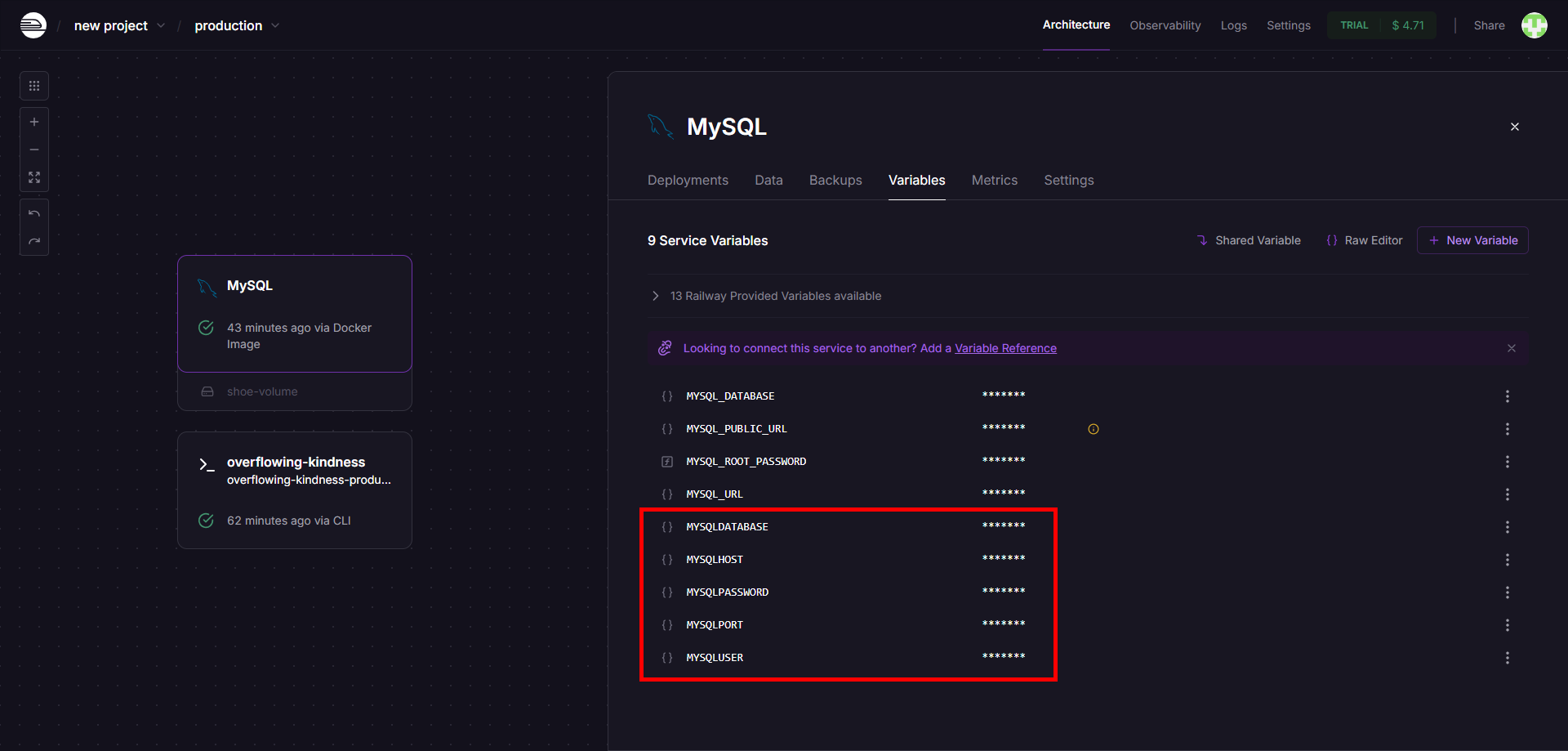Screen dimensions: 1568x751
Task: Click the warning icon beside MYSQL_PUBLIC_URL
Action: point(1094,429)
